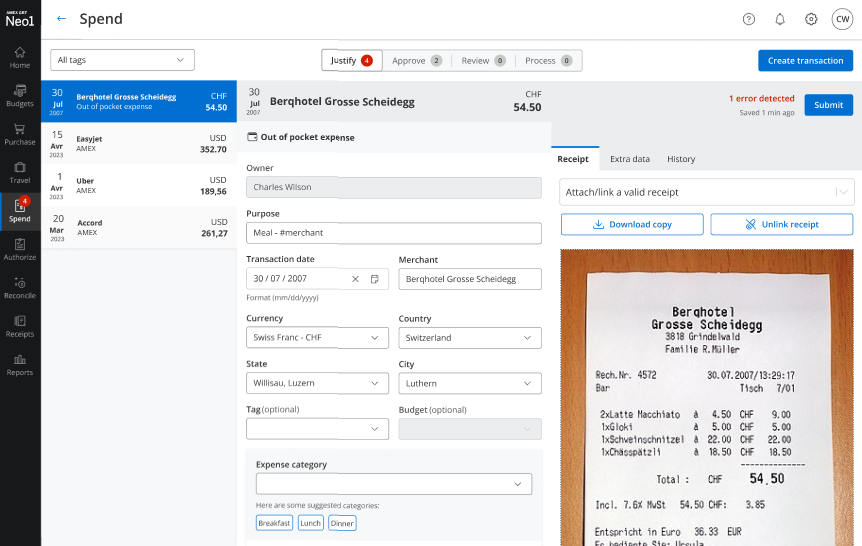Open the Extra data tab
Screen dimensions: 862x546
(629, 159)
